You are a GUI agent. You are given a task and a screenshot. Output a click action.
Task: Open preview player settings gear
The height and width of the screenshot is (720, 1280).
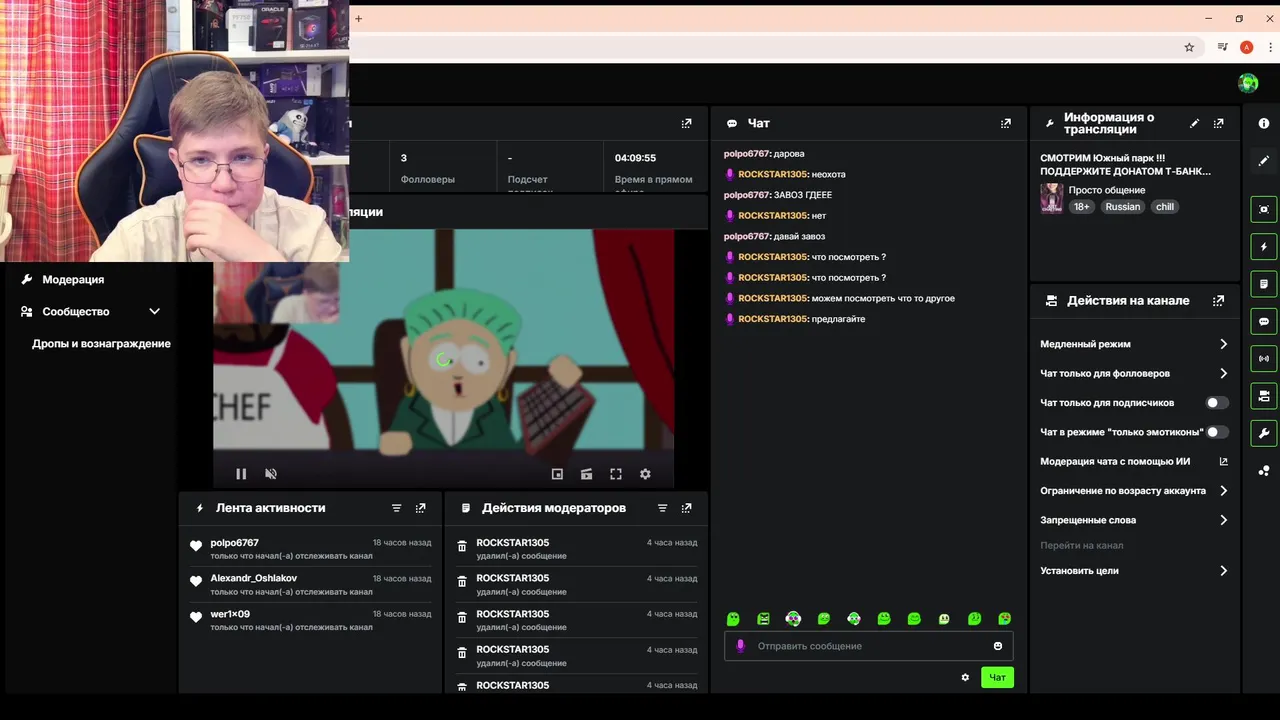pyautogui.click(x=645, y=474)
